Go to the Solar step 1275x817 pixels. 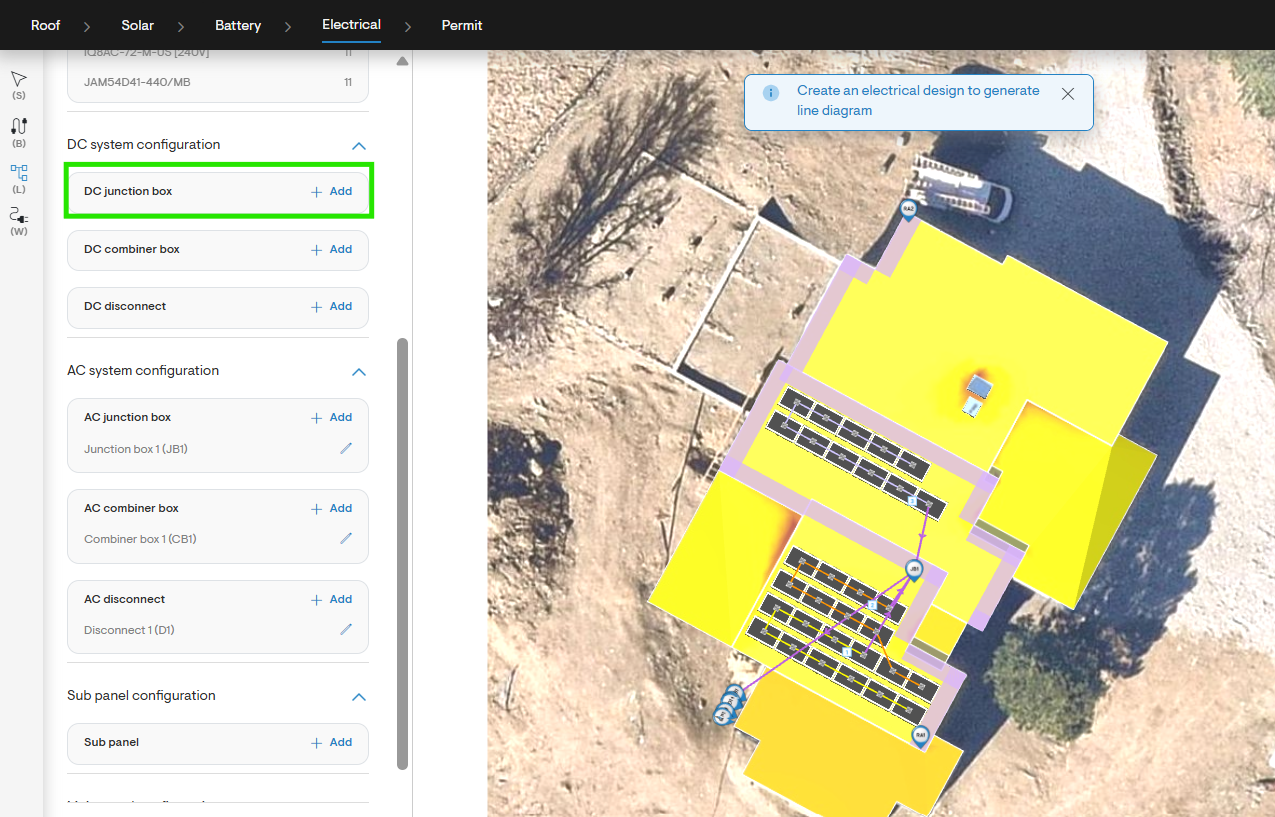(137, 25)
